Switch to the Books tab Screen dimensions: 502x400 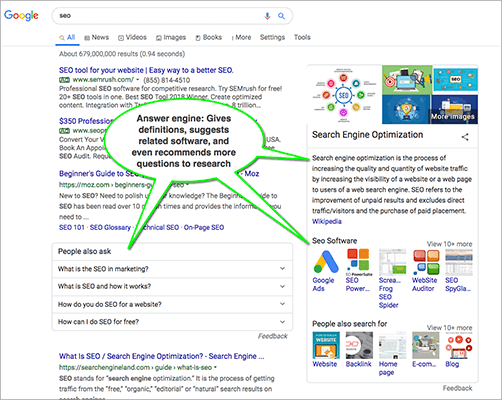pos(208,37)
